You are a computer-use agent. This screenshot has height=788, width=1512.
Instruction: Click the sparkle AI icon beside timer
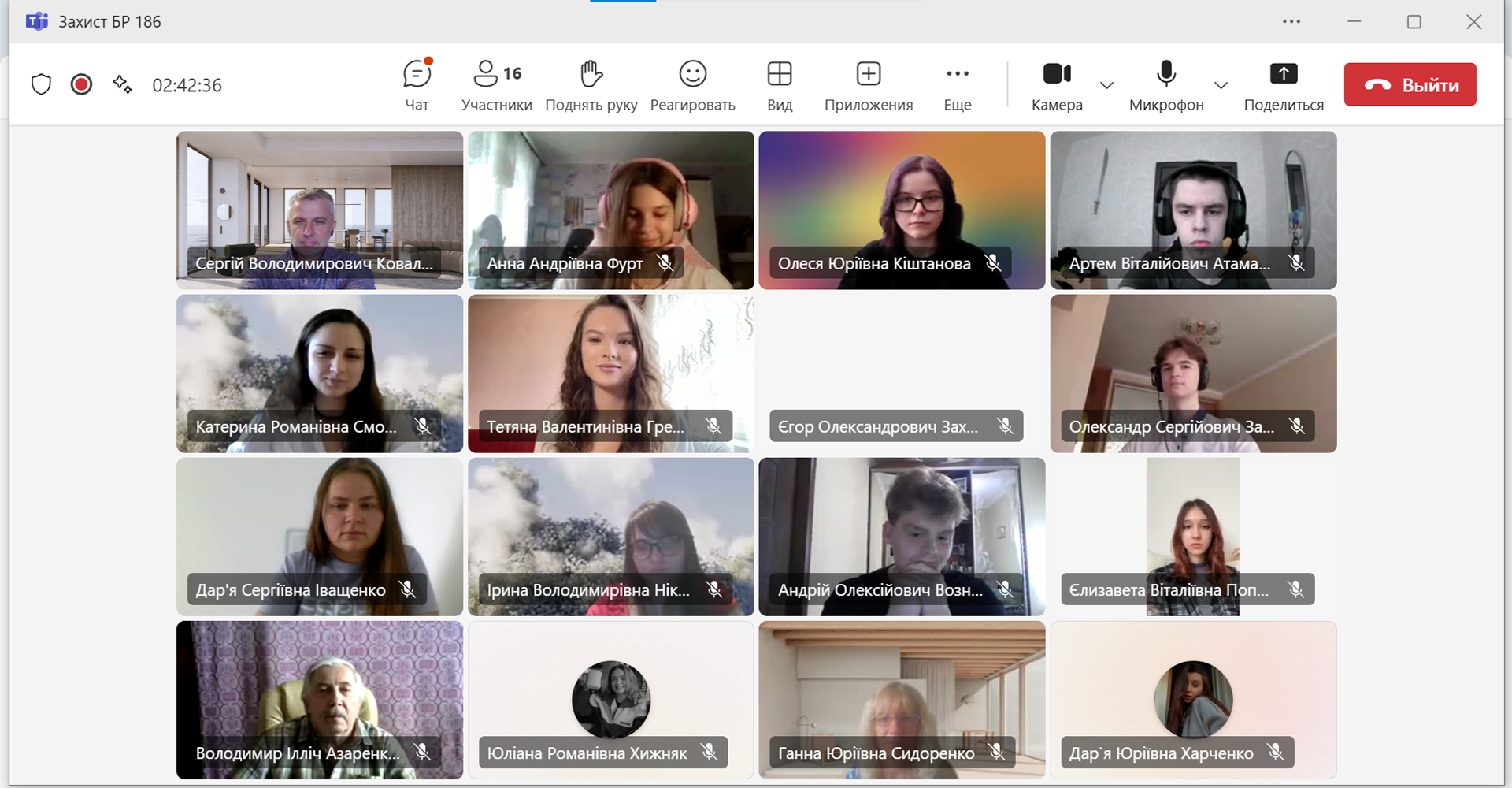pyautogui.click(x=122, y=84)
